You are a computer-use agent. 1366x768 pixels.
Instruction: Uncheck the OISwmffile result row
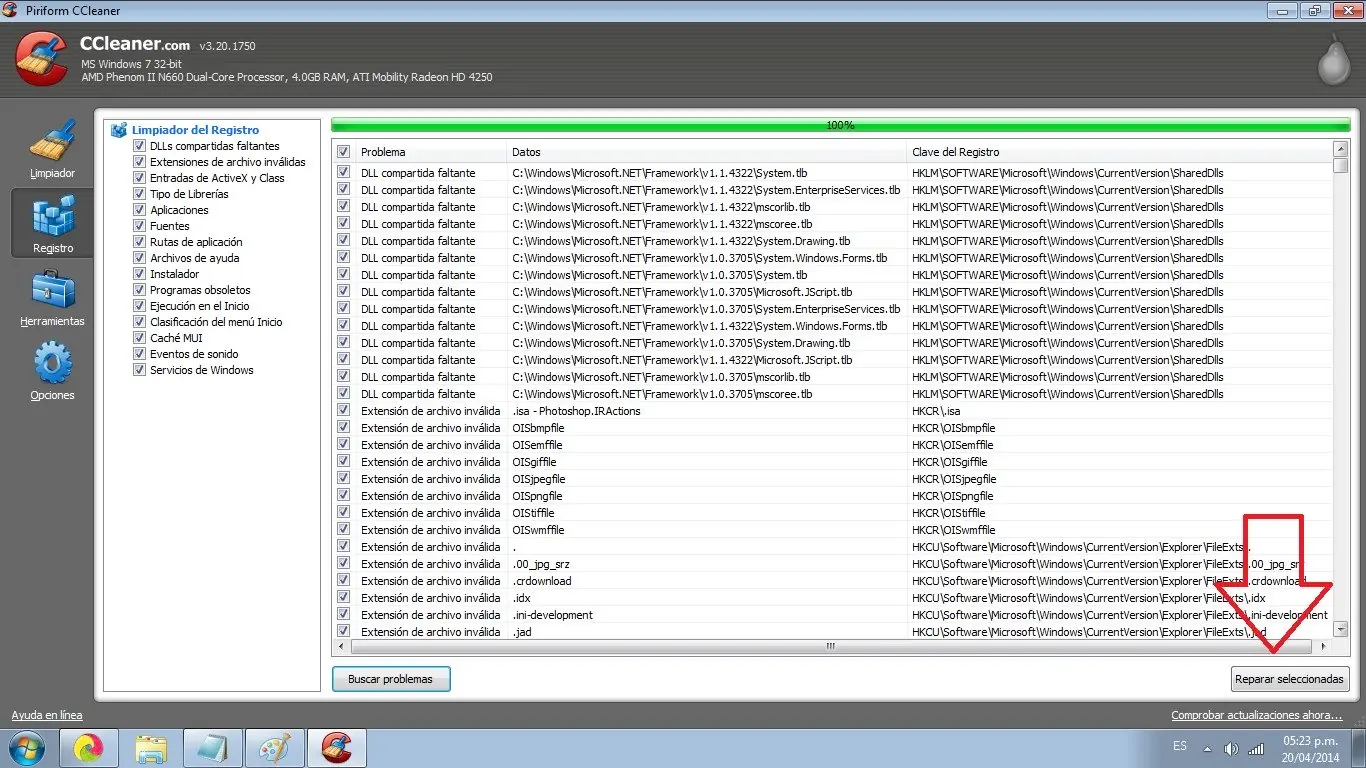[x=344, y=530]
